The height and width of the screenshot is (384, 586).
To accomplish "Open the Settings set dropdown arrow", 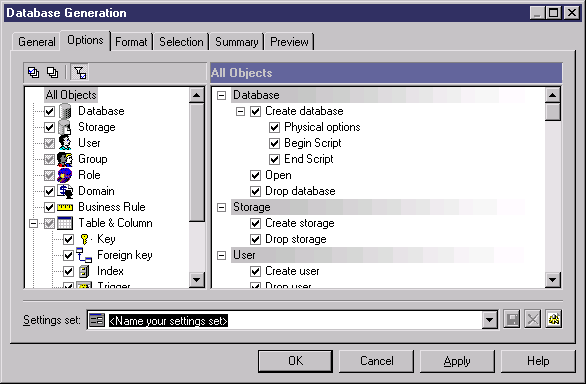I will [489, 320].
